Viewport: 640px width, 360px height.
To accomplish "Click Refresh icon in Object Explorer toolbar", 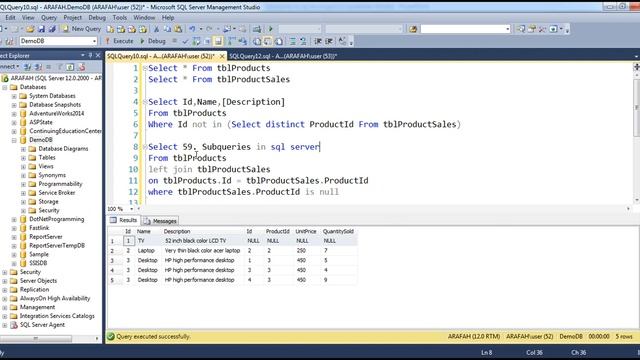I will pyautogui.click(x=70, y=67).
